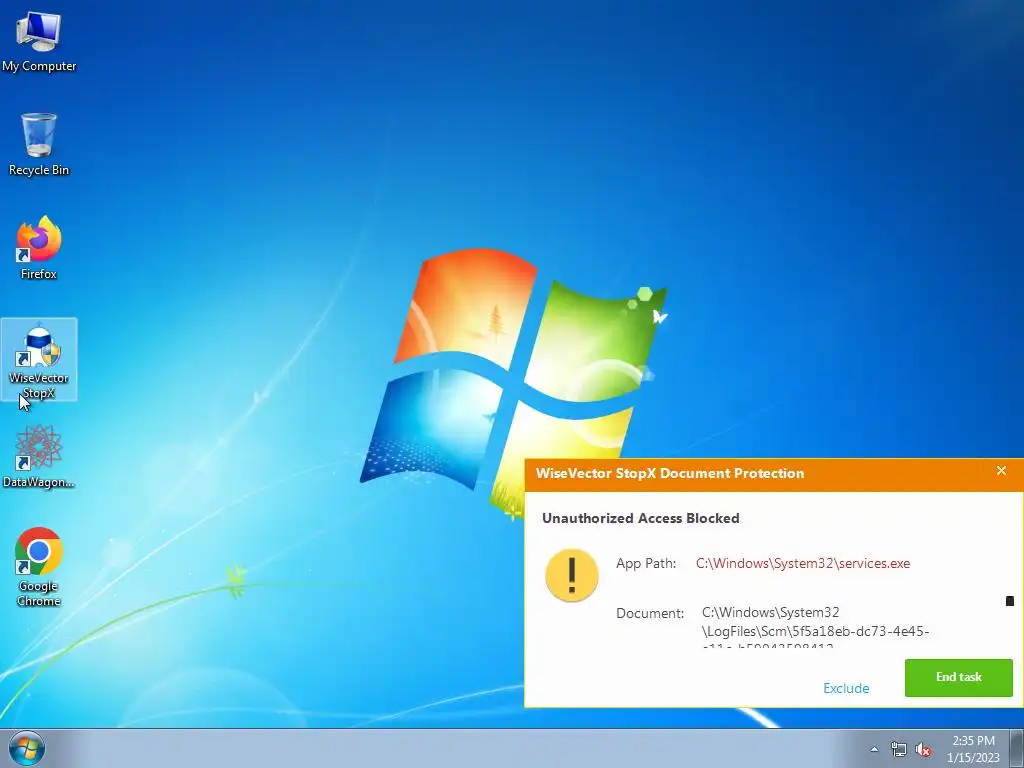The width and height of the screenshot is (1024, 768).
Task: Click the WiseVector StopX Document Protection title
Action: [x=670, y=473]
